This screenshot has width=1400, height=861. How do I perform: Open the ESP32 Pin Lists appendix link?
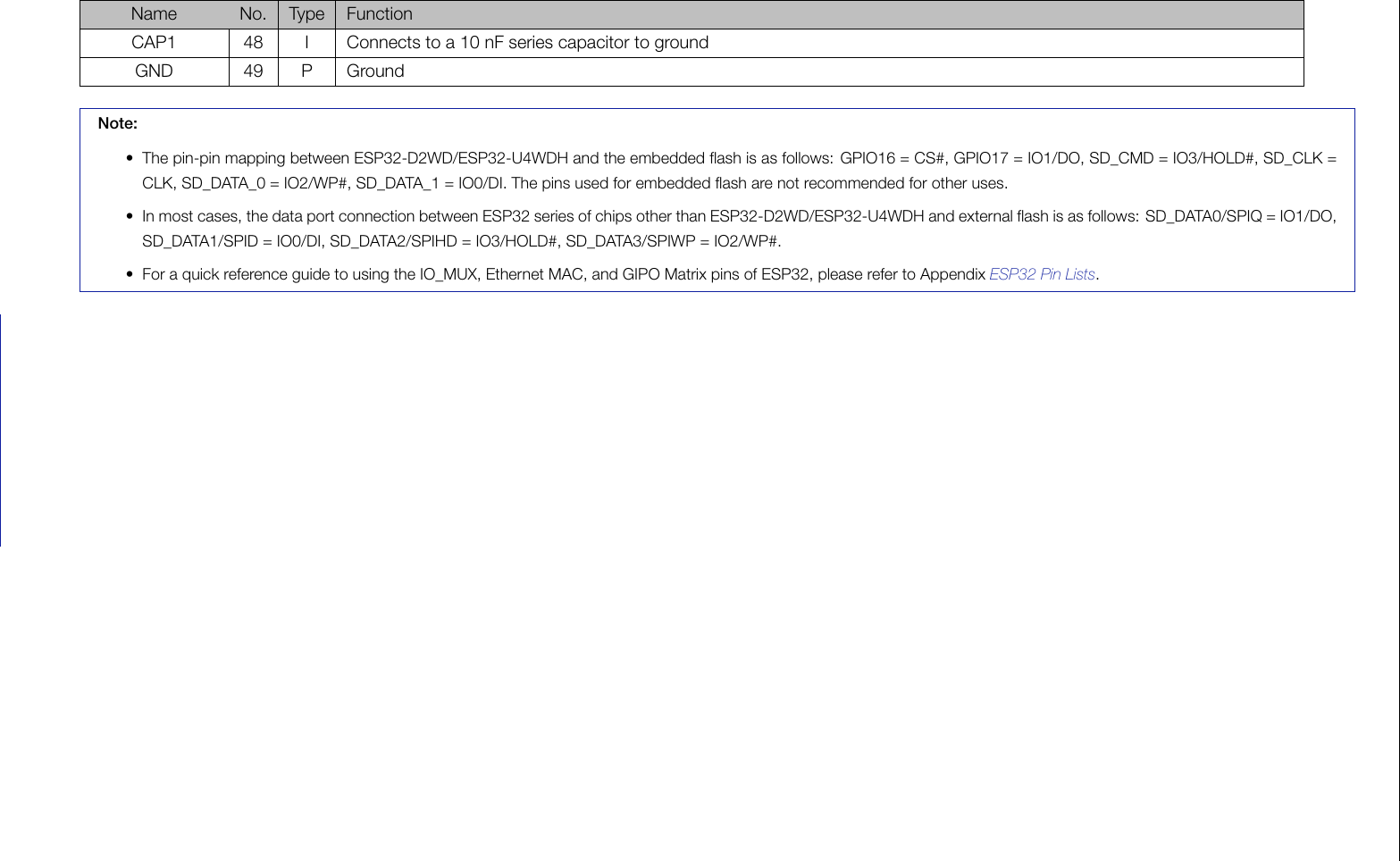coord(1042,274)
